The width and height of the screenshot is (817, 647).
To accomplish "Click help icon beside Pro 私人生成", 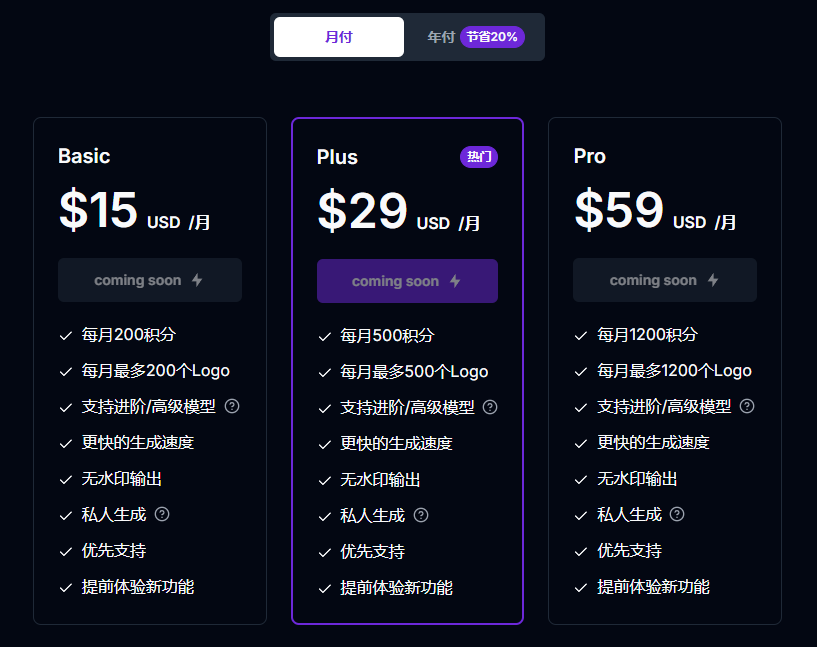I will coord(677,514).
